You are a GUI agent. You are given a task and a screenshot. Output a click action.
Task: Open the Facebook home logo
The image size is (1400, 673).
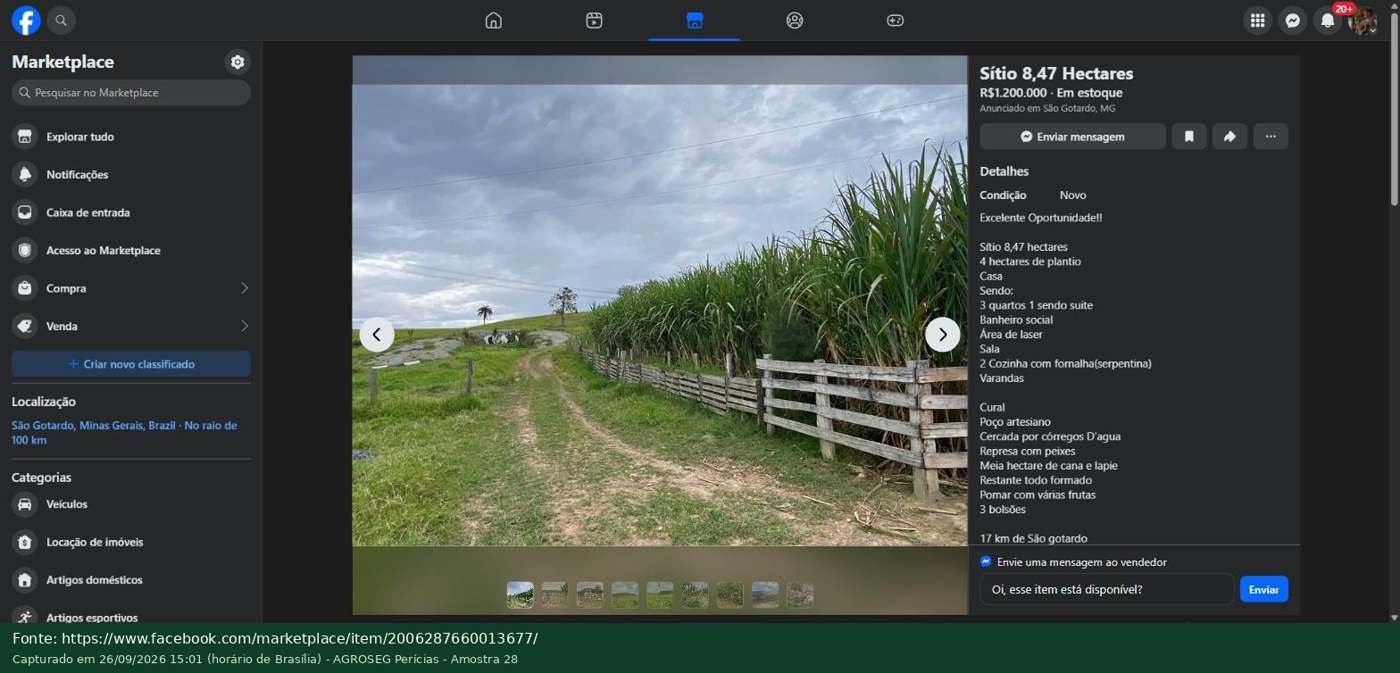[x=26, y=20]
